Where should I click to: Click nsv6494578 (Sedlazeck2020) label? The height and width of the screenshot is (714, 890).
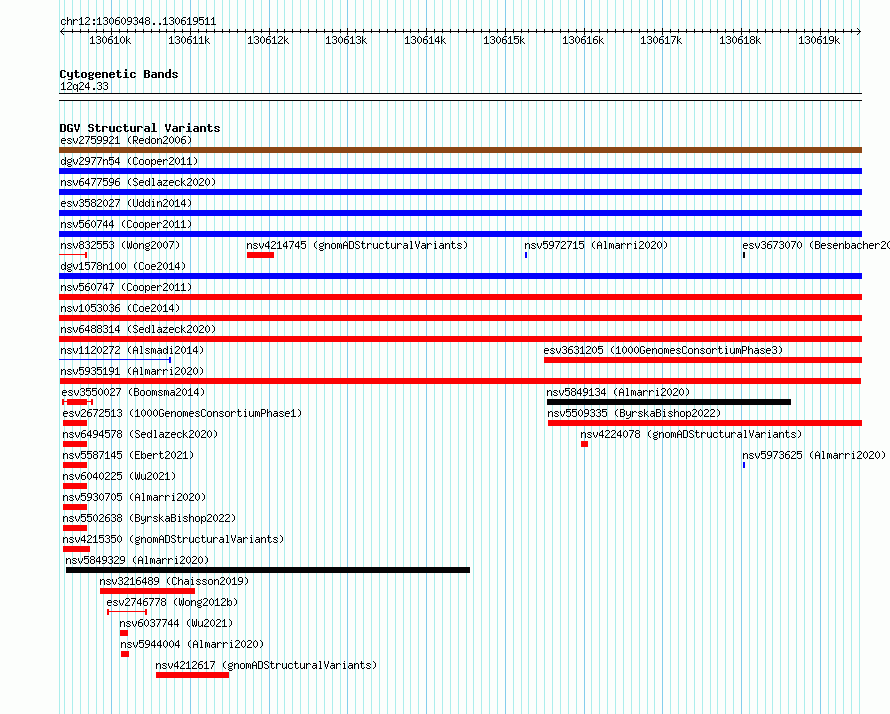[140, 434]
